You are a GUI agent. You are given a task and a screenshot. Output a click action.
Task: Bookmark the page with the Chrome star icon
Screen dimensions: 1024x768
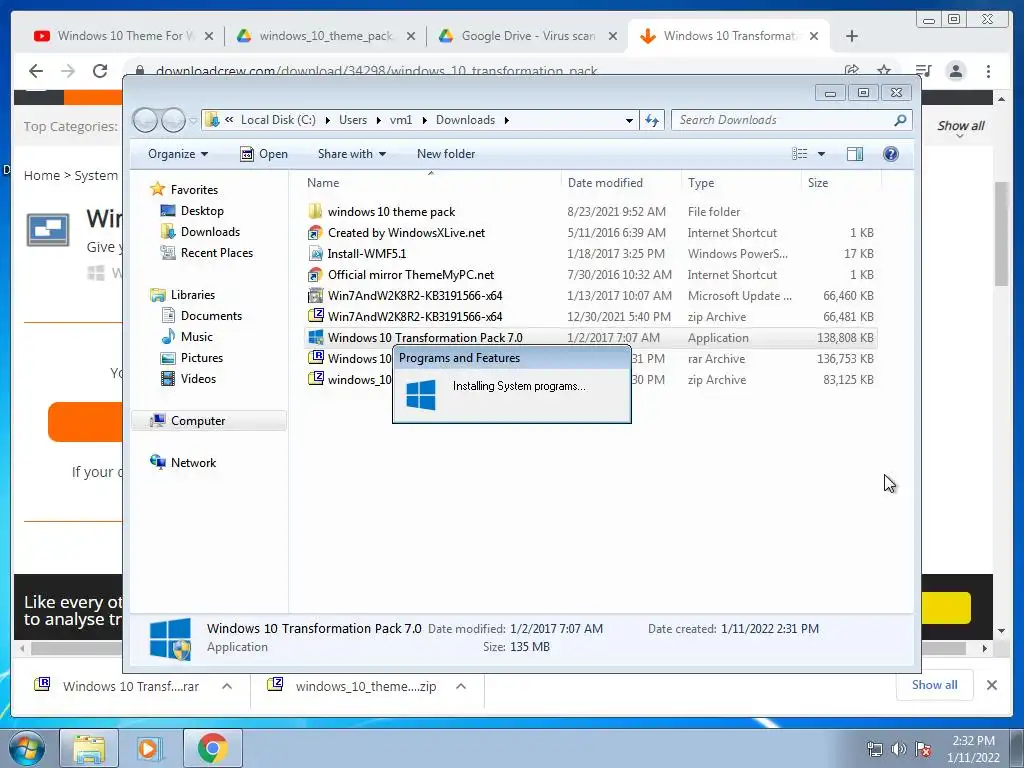coord(884,71)
